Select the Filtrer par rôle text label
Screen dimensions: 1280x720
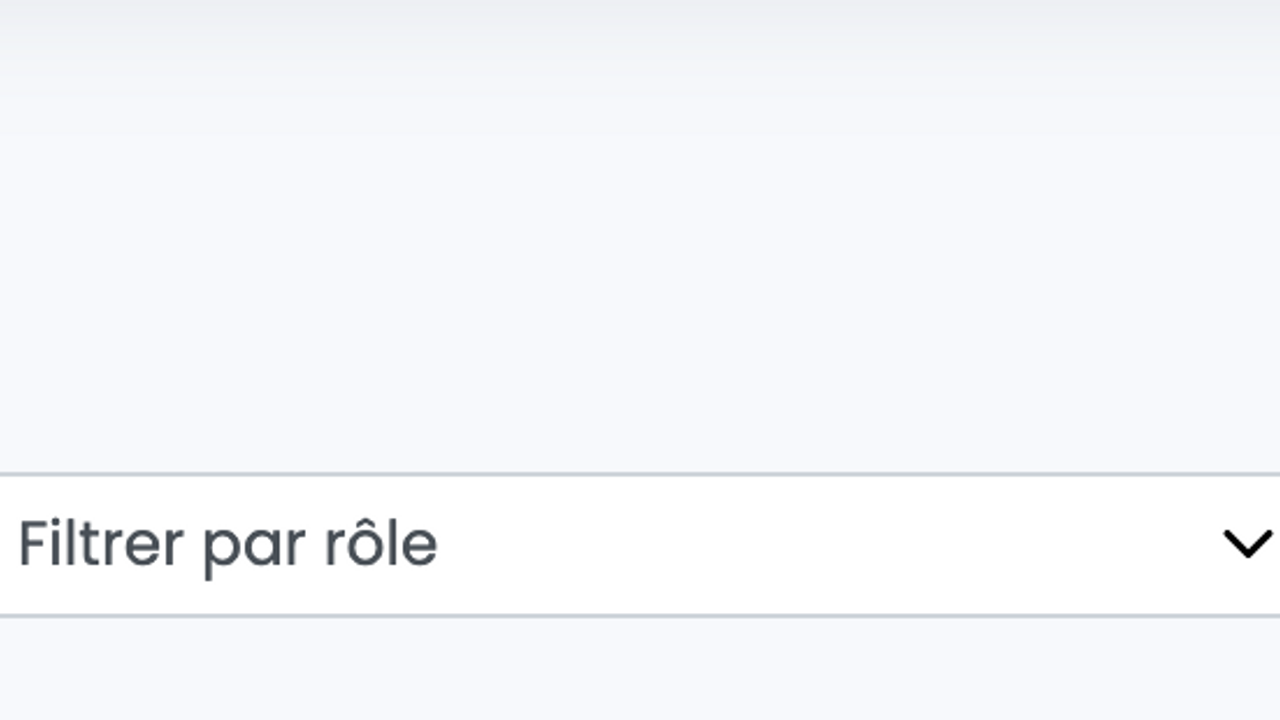[228, 544]
